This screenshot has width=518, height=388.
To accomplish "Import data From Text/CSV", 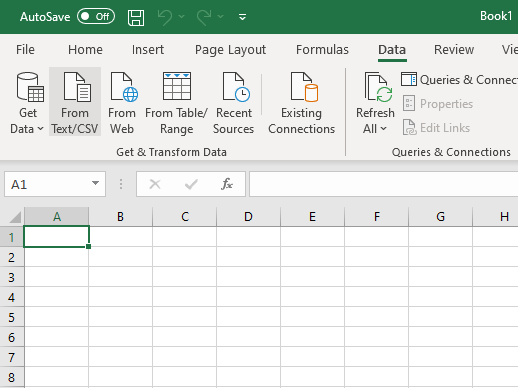I will point(75,102).
